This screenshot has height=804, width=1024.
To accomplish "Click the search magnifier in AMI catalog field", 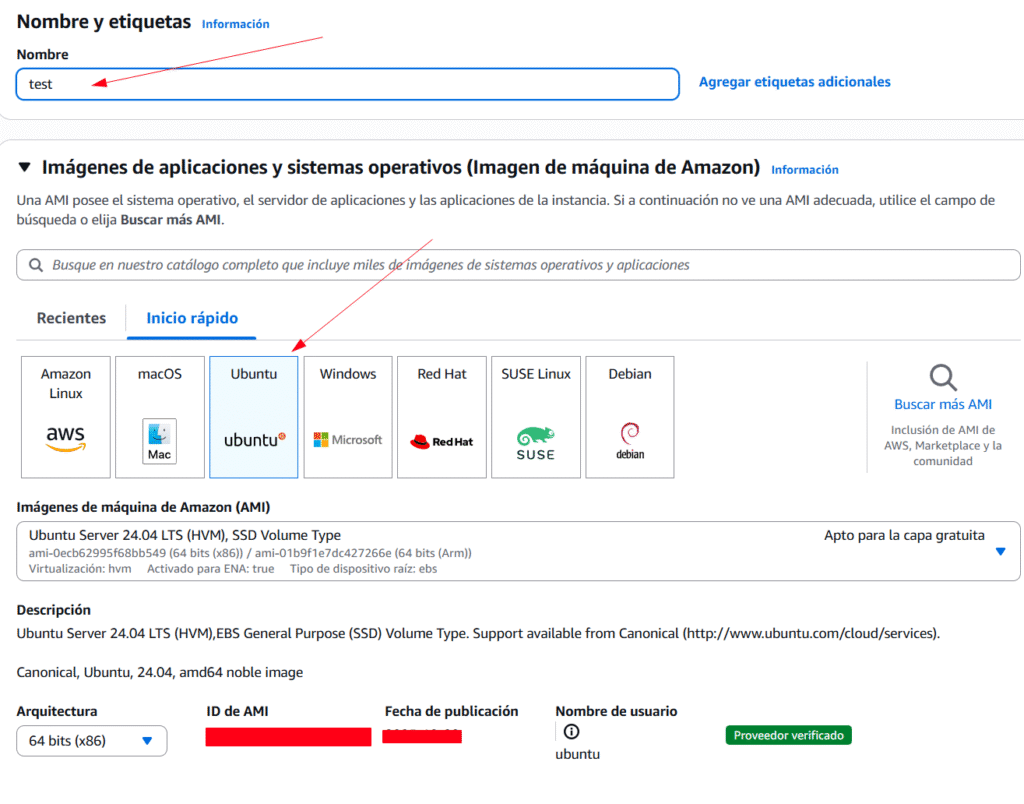I will 36,265.
